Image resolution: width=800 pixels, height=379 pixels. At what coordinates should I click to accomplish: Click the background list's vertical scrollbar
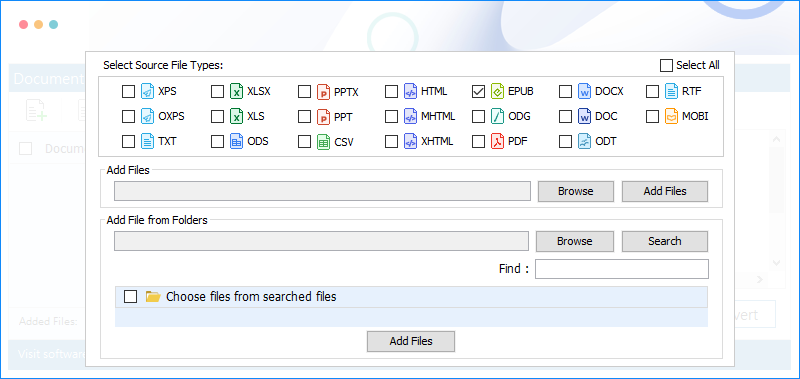pyautogui.click(x=777, y=200)
